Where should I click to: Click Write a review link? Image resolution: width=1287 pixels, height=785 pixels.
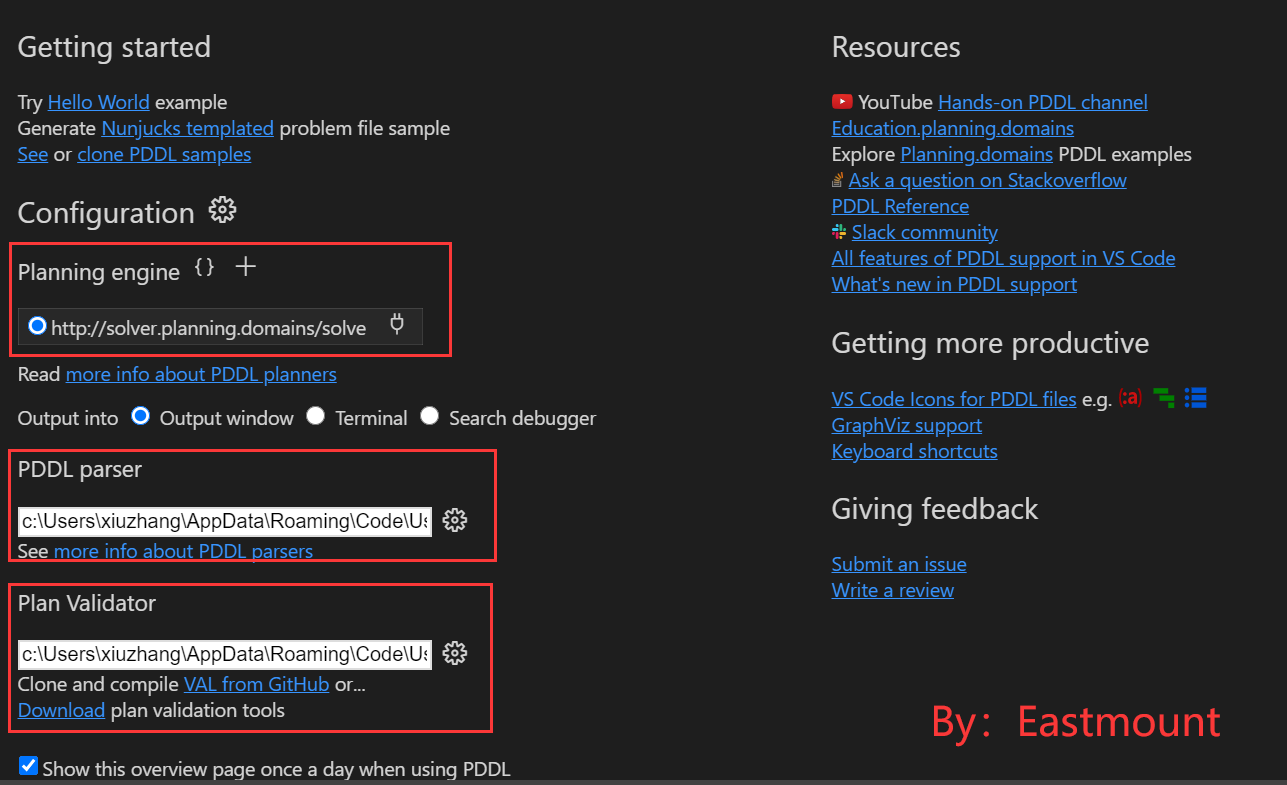point(893,590)
